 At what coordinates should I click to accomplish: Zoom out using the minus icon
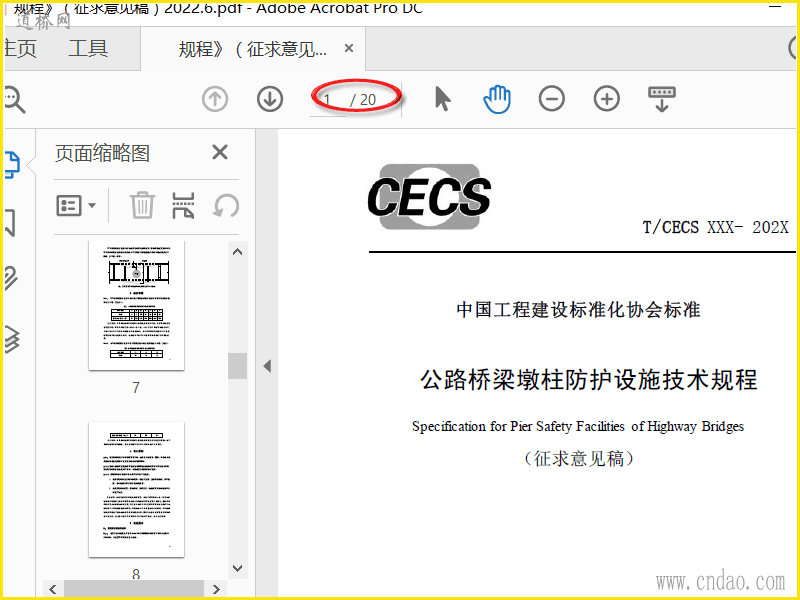coord(552,99)
